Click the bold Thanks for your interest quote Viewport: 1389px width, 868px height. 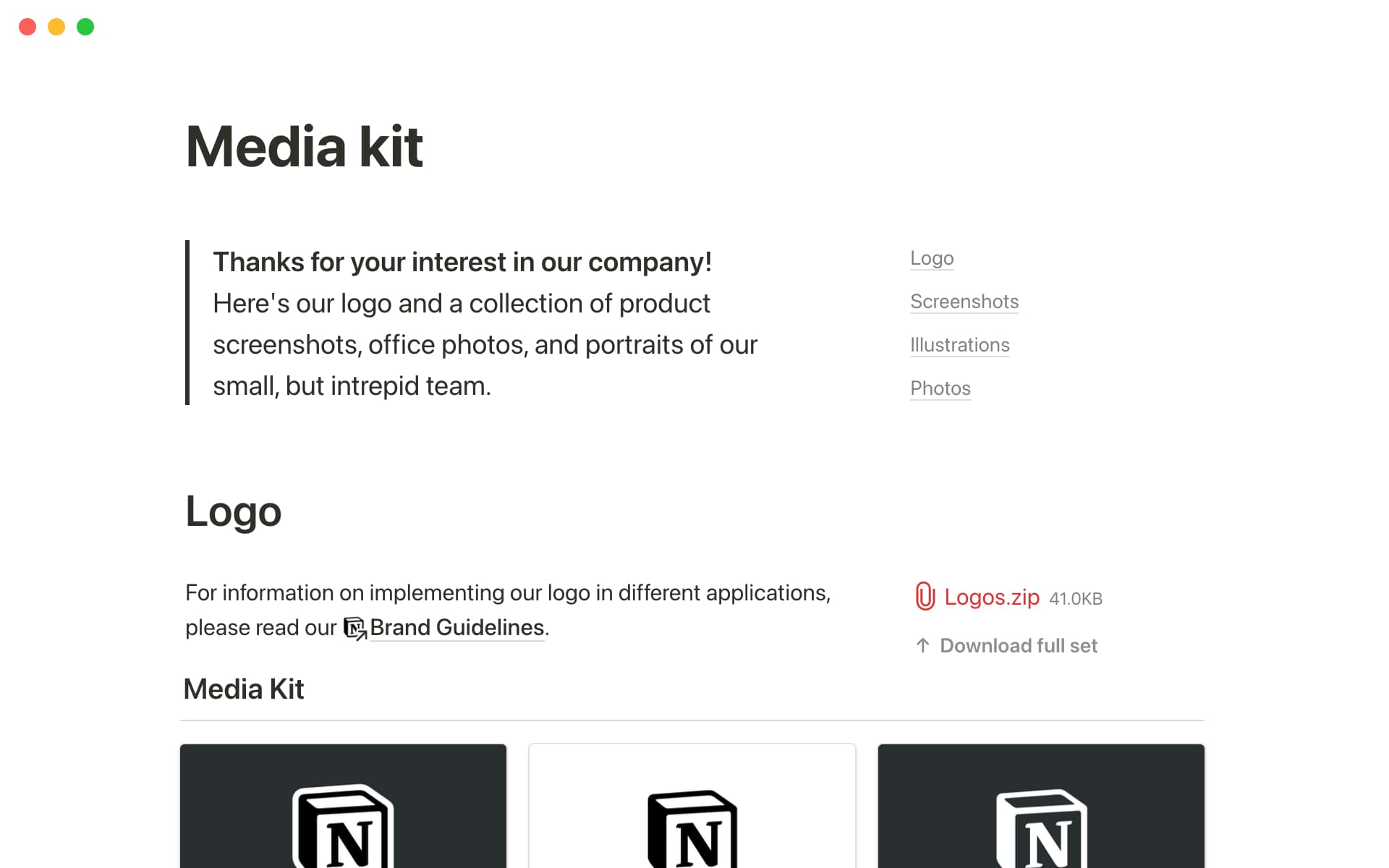(x=462, y=263)
